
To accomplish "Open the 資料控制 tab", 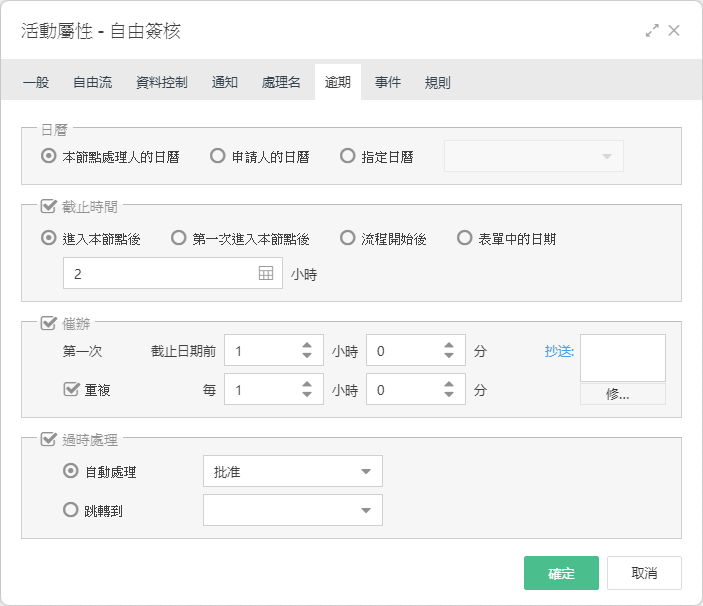I will (162, 82).
